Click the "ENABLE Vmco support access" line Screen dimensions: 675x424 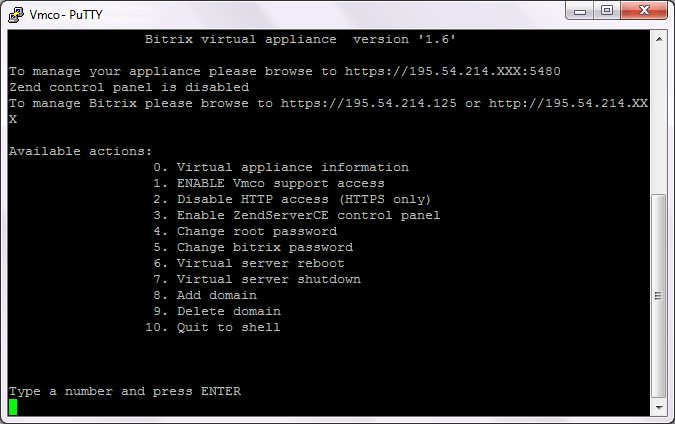pos(280,183)
